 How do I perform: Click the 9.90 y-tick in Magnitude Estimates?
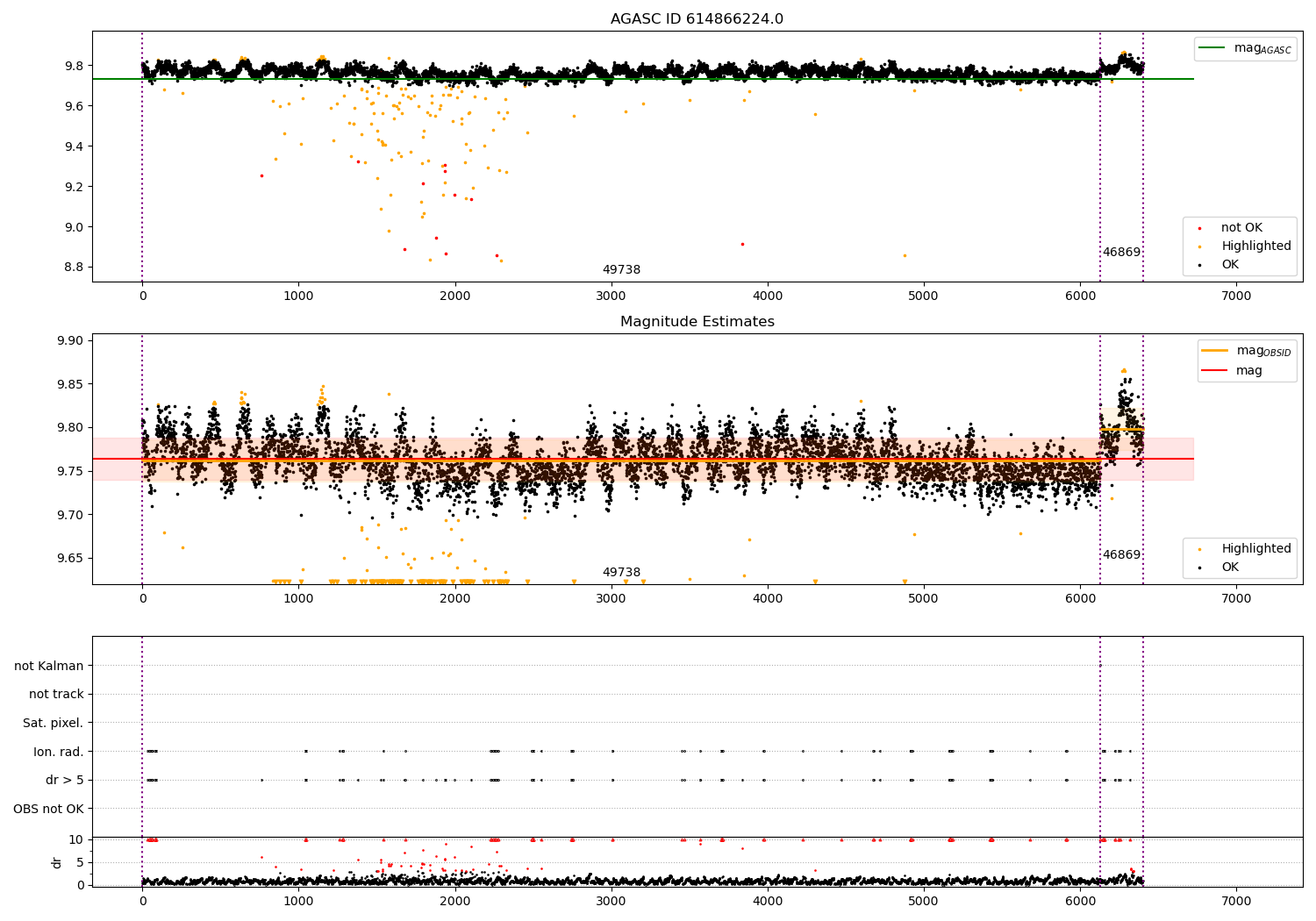(x=71, y=341)
